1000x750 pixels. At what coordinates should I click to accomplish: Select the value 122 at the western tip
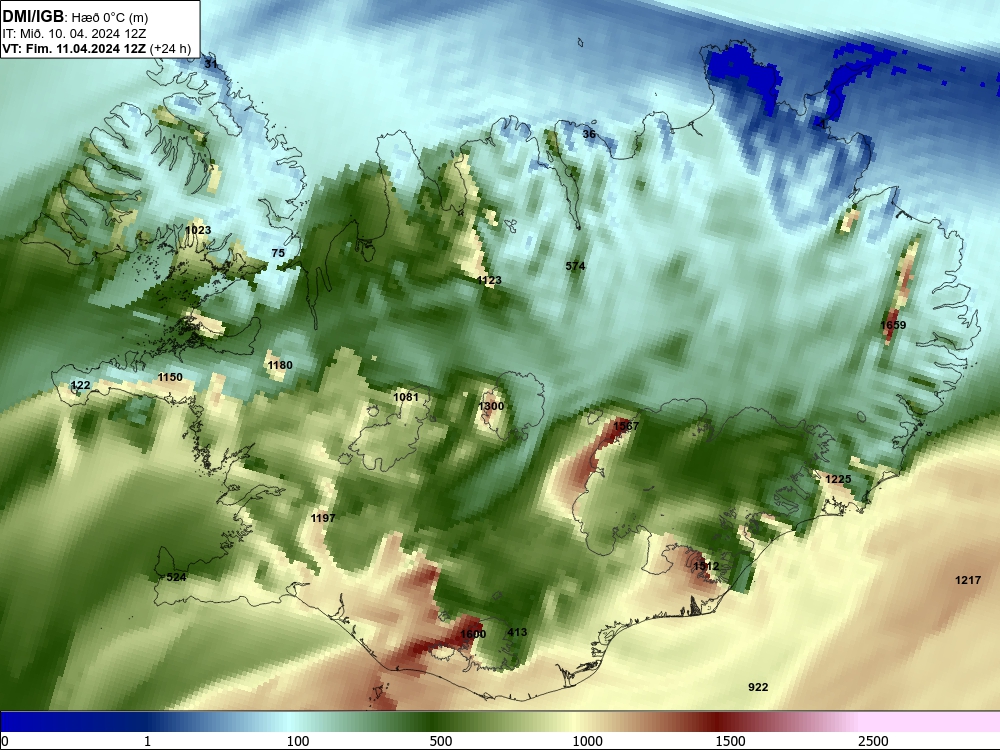80,385
